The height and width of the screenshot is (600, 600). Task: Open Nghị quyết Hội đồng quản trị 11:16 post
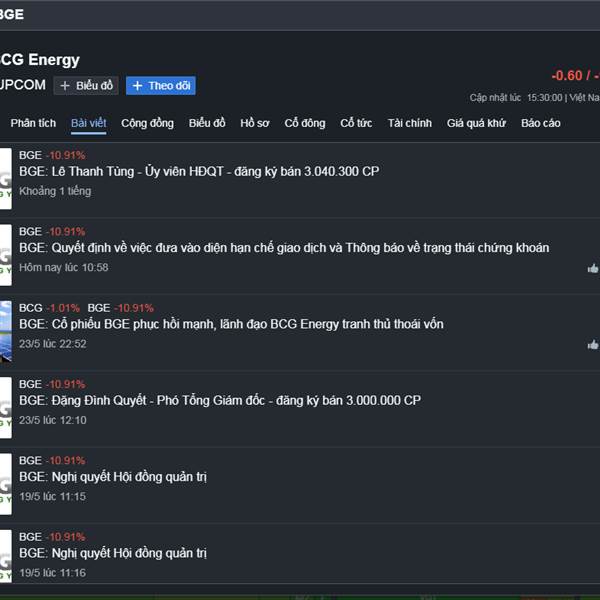click(113, 553)
